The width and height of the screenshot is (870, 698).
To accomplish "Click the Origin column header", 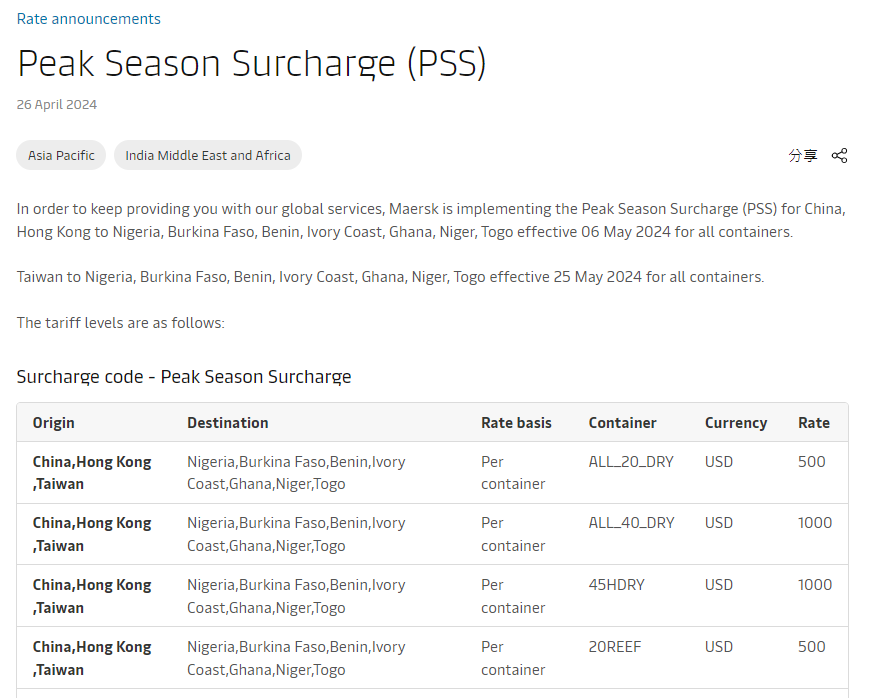I will click(x=54, y=423).
